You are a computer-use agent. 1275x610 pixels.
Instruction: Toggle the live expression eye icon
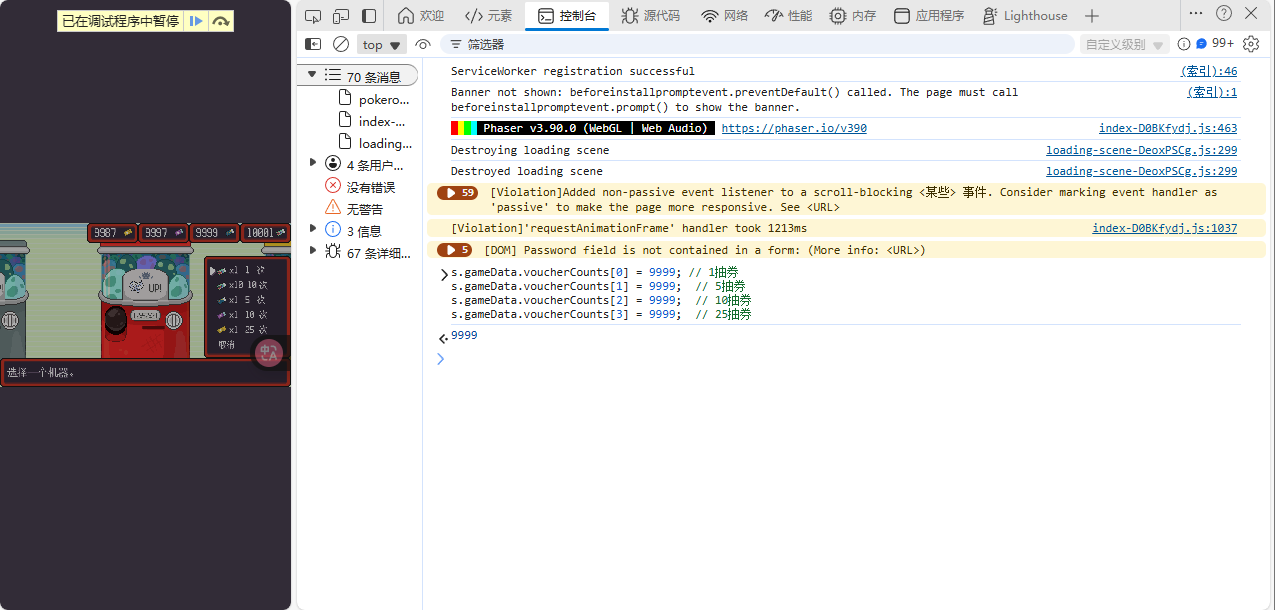pyautogui.click(x=423, y=44)
